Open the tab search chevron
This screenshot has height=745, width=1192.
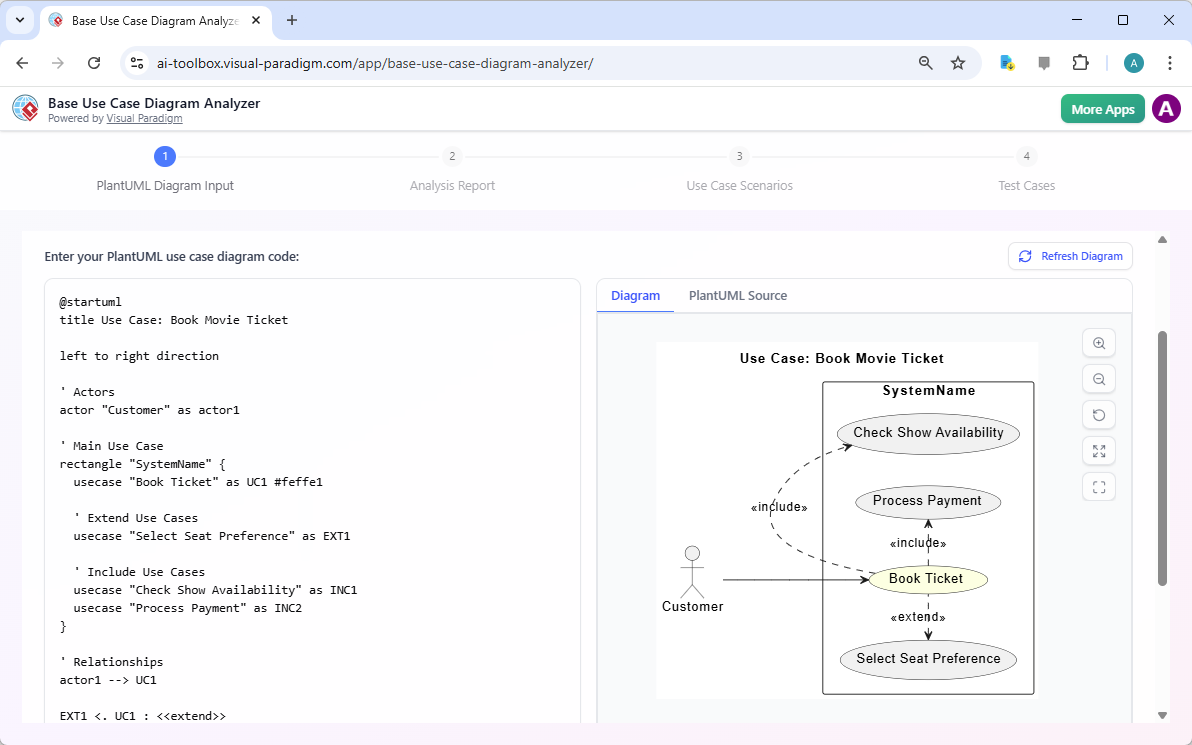pyautogui.click(x=19, y=20)
